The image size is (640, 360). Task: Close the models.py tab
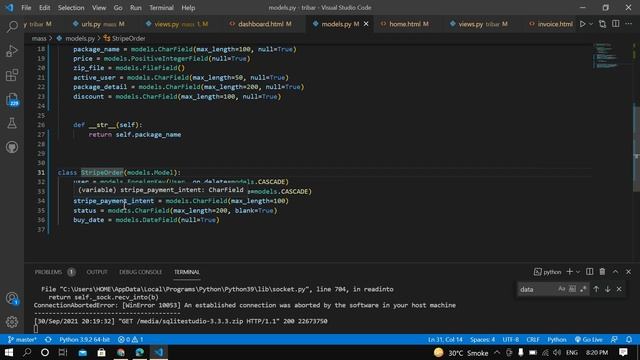tap(366, 24)
